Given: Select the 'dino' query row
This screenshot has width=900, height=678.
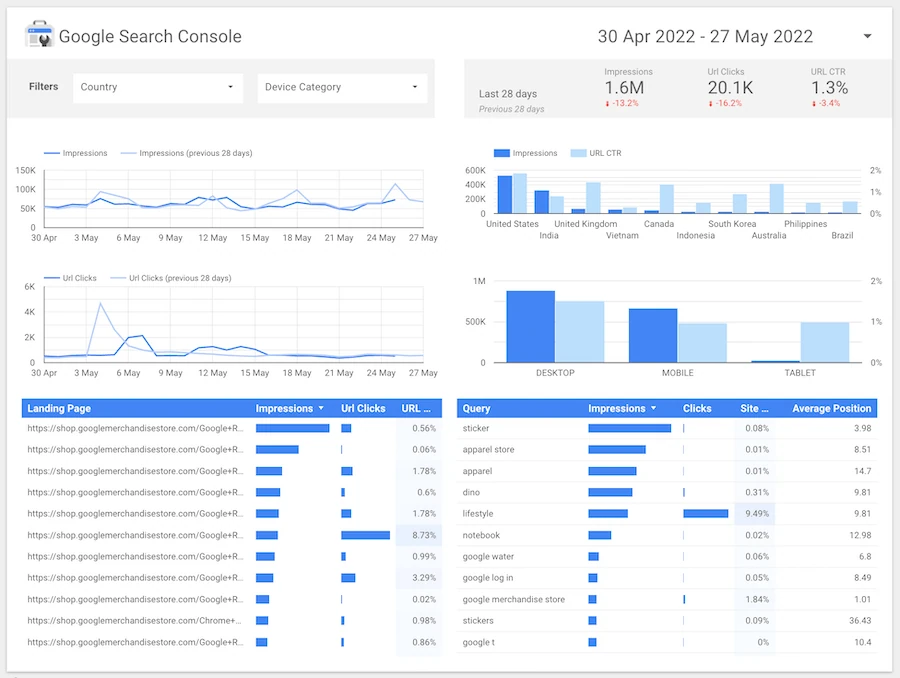Looking at the screenshot, I should [667, 493].
